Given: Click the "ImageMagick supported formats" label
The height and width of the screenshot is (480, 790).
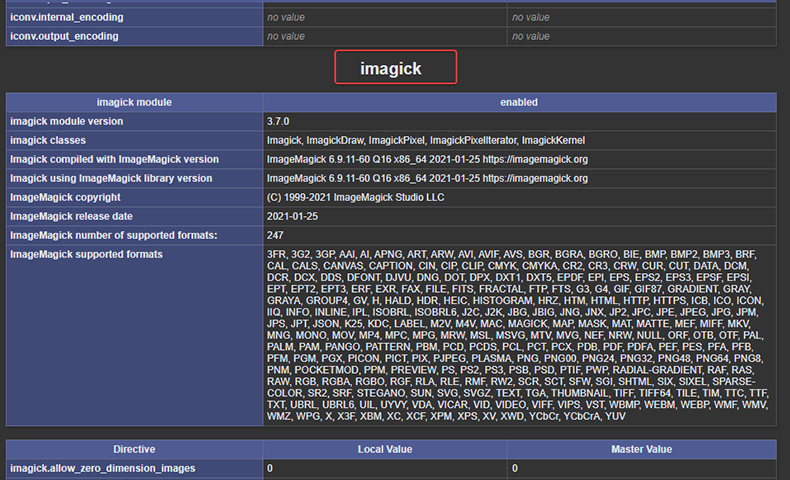Looking at the screenshot, I should (x=86, y=254).
